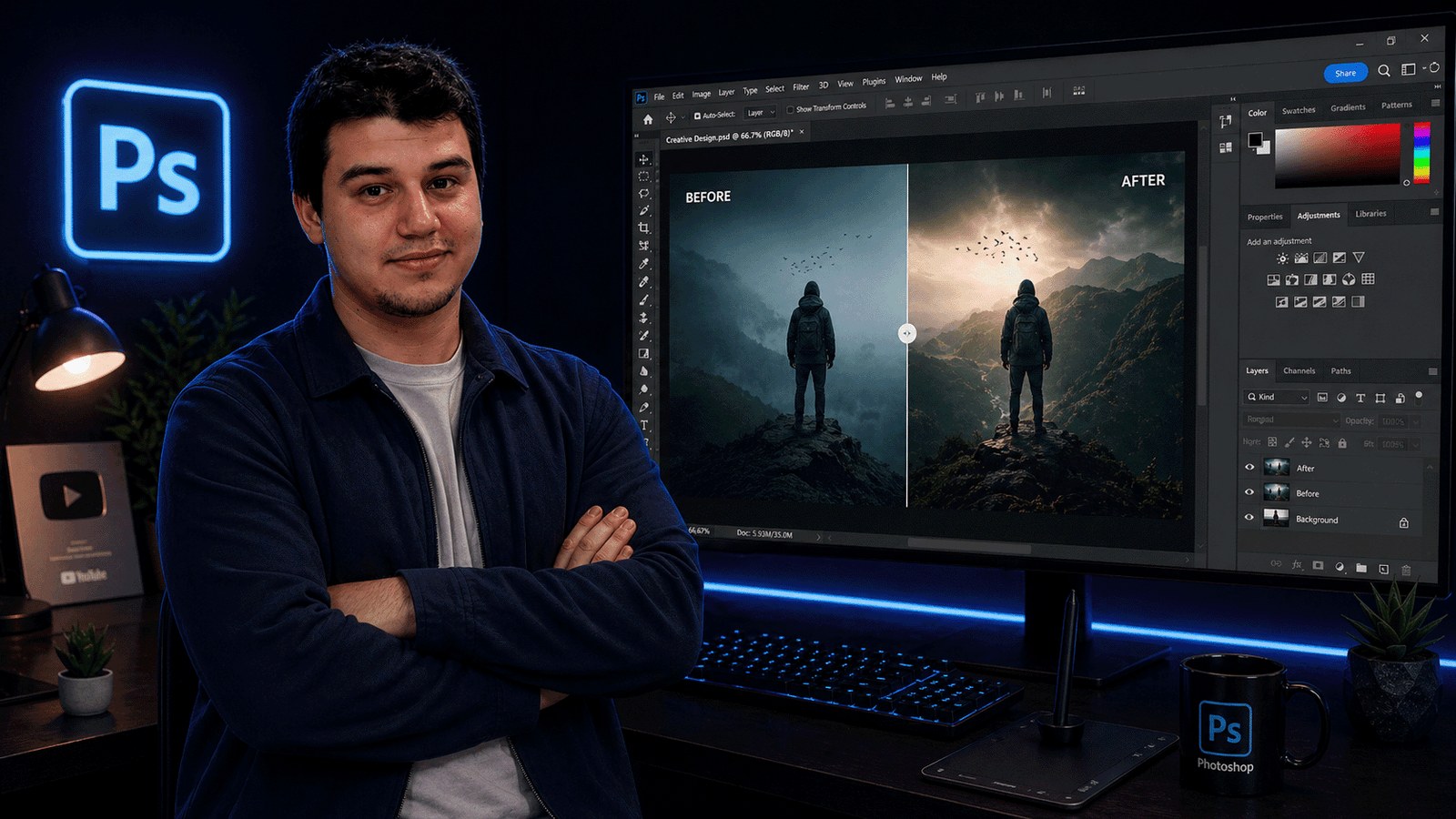Add an Exposure adjustment

[x=1340, y=258]
